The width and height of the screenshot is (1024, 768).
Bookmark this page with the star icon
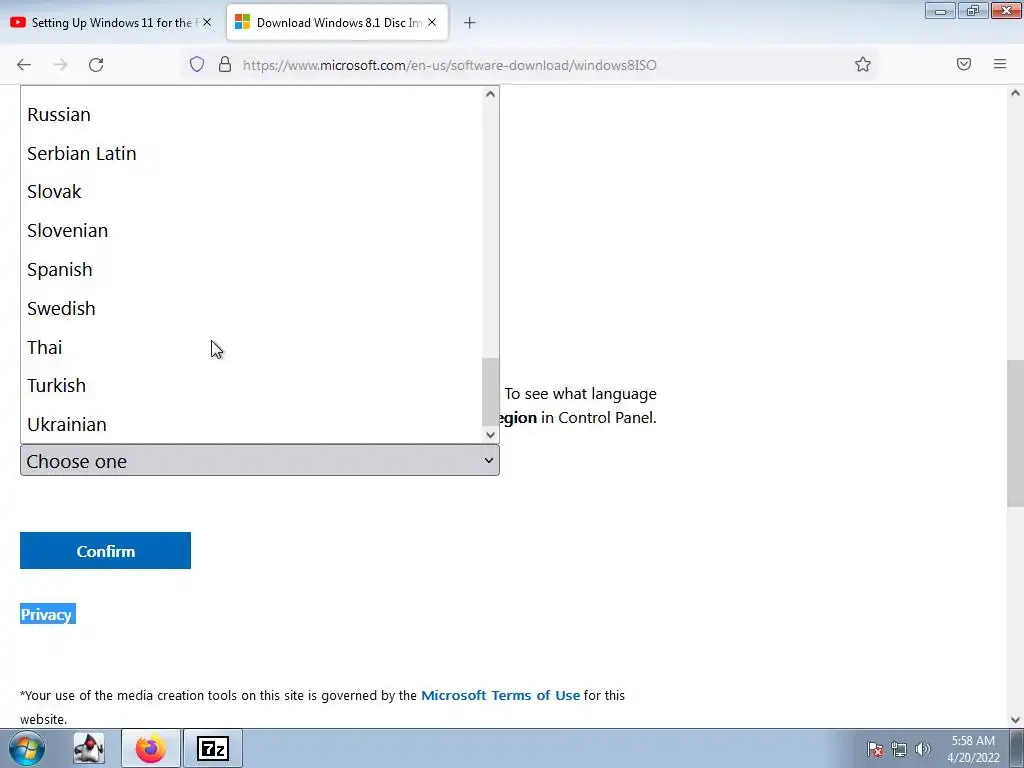coord(863,64)
